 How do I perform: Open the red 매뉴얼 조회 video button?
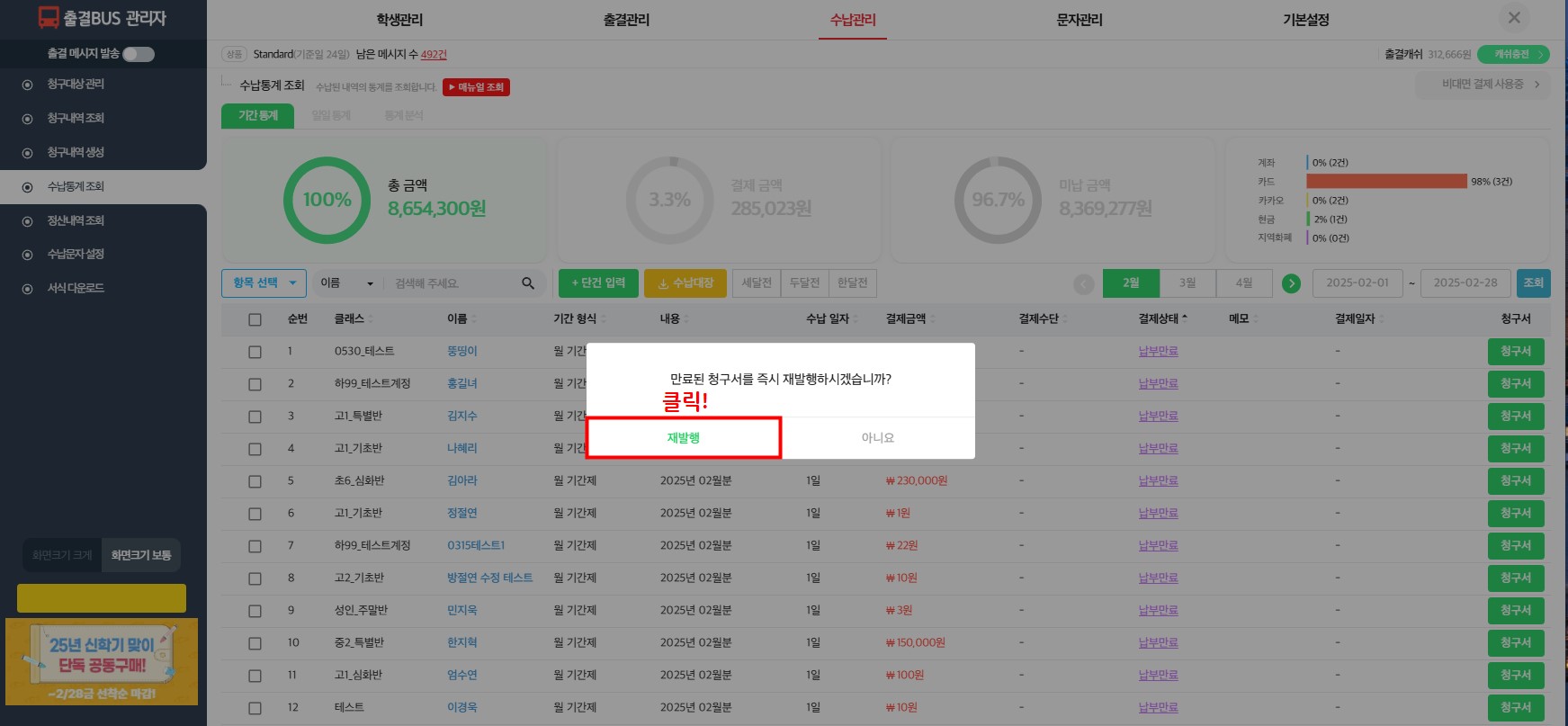click(476, 87)
